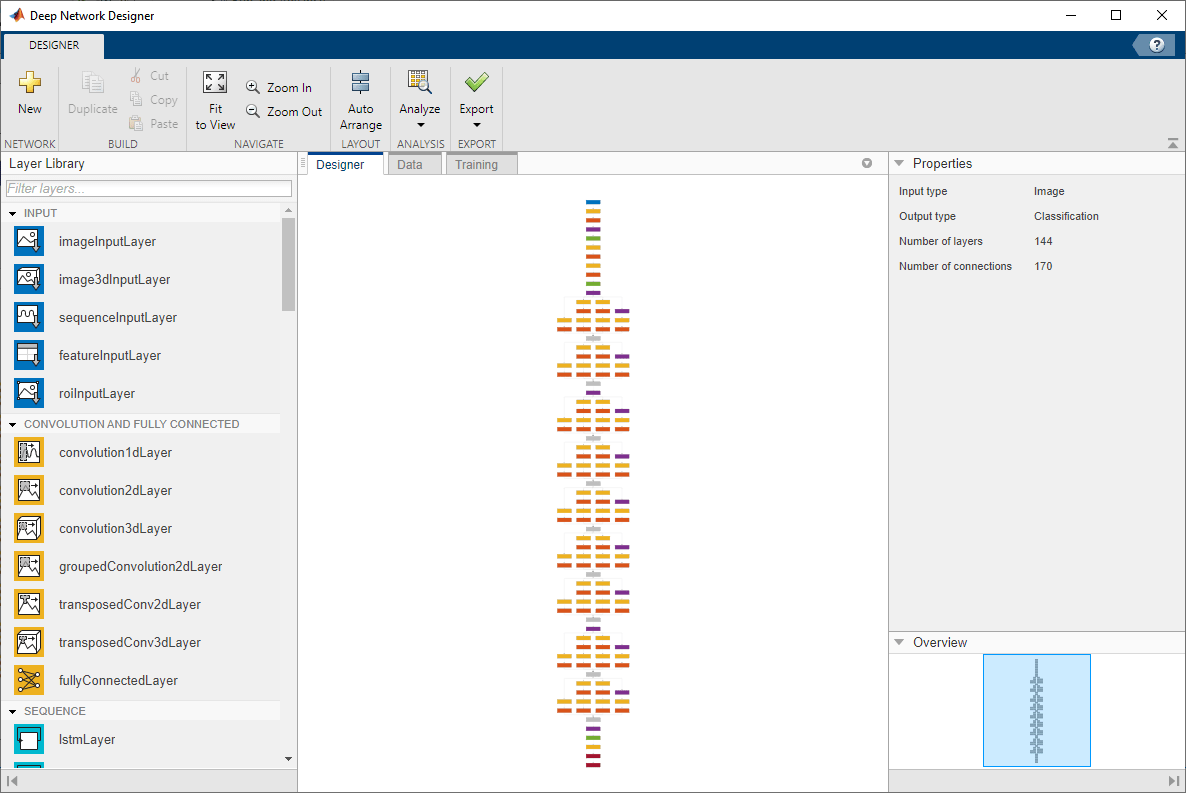Screen dimensions: 1186x793
Task: Collapse the Properties panel
Action: [x=899, y=163]
